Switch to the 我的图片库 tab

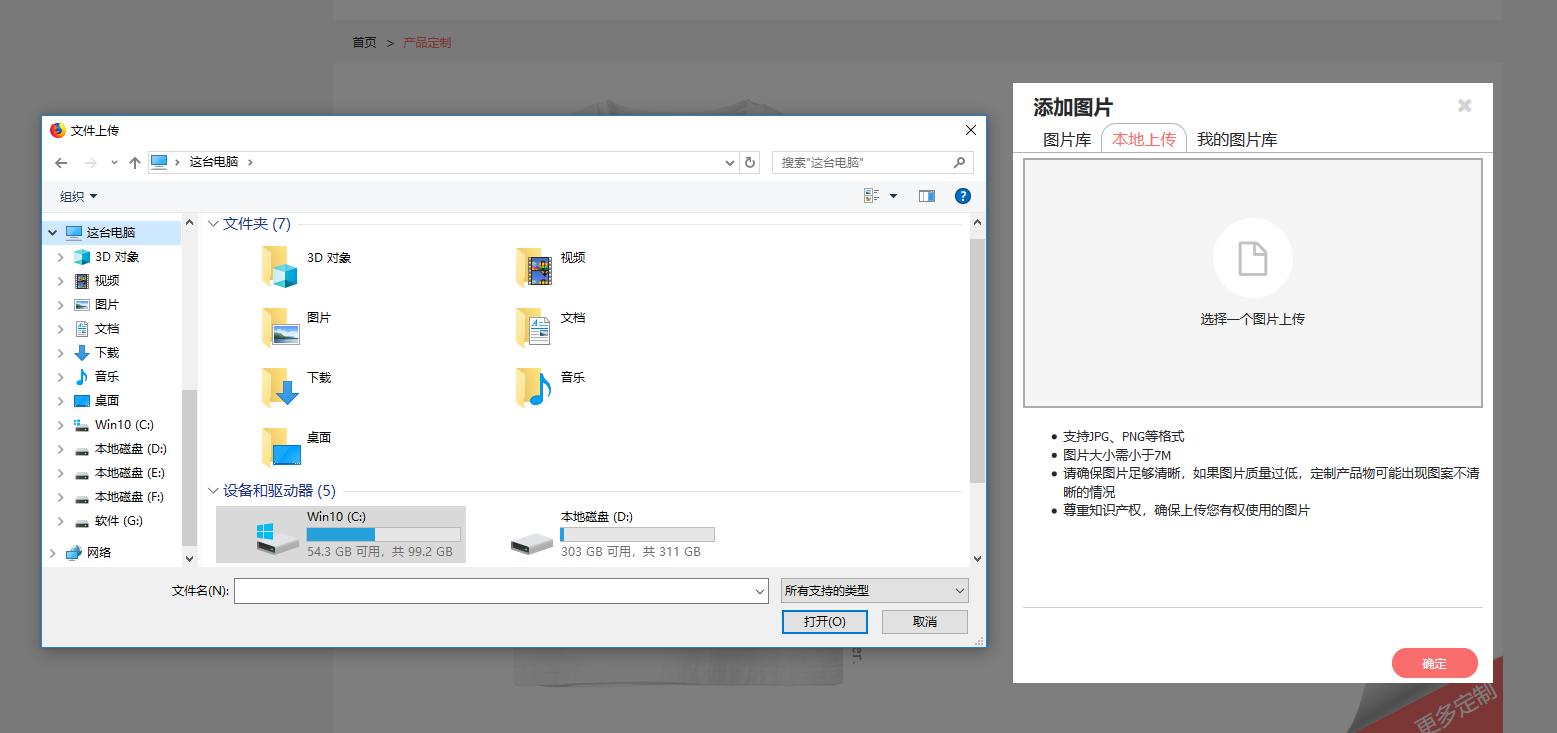pyautogui.click(x=1237, y=140)
